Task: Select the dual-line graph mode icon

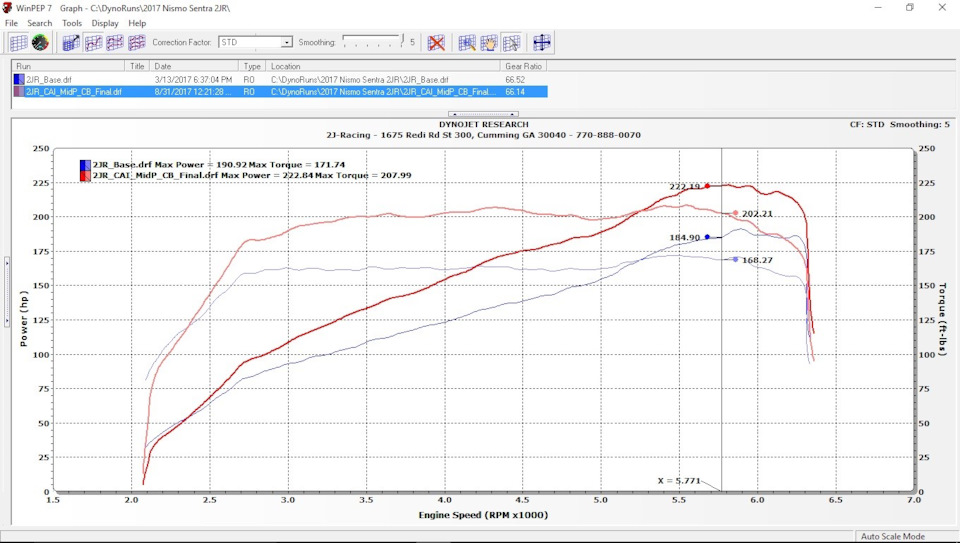Action: pos(115,42)
